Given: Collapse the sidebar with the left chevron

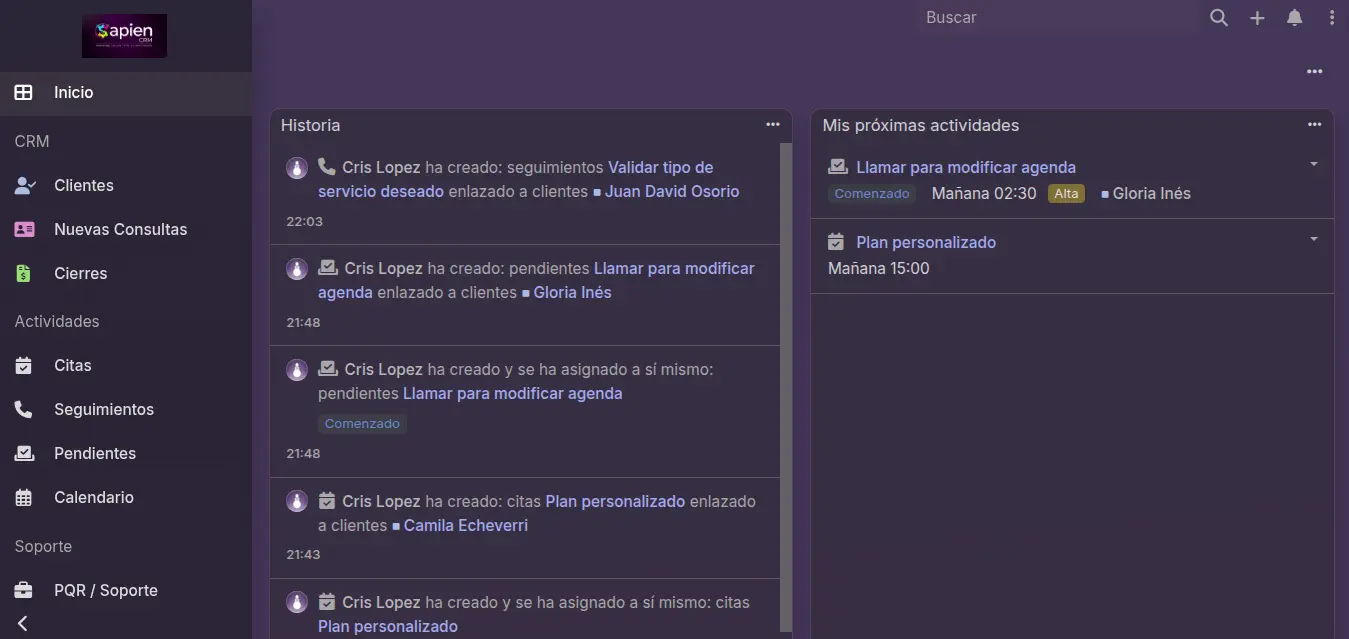Looking at the screenshot, I should point(22,623).
